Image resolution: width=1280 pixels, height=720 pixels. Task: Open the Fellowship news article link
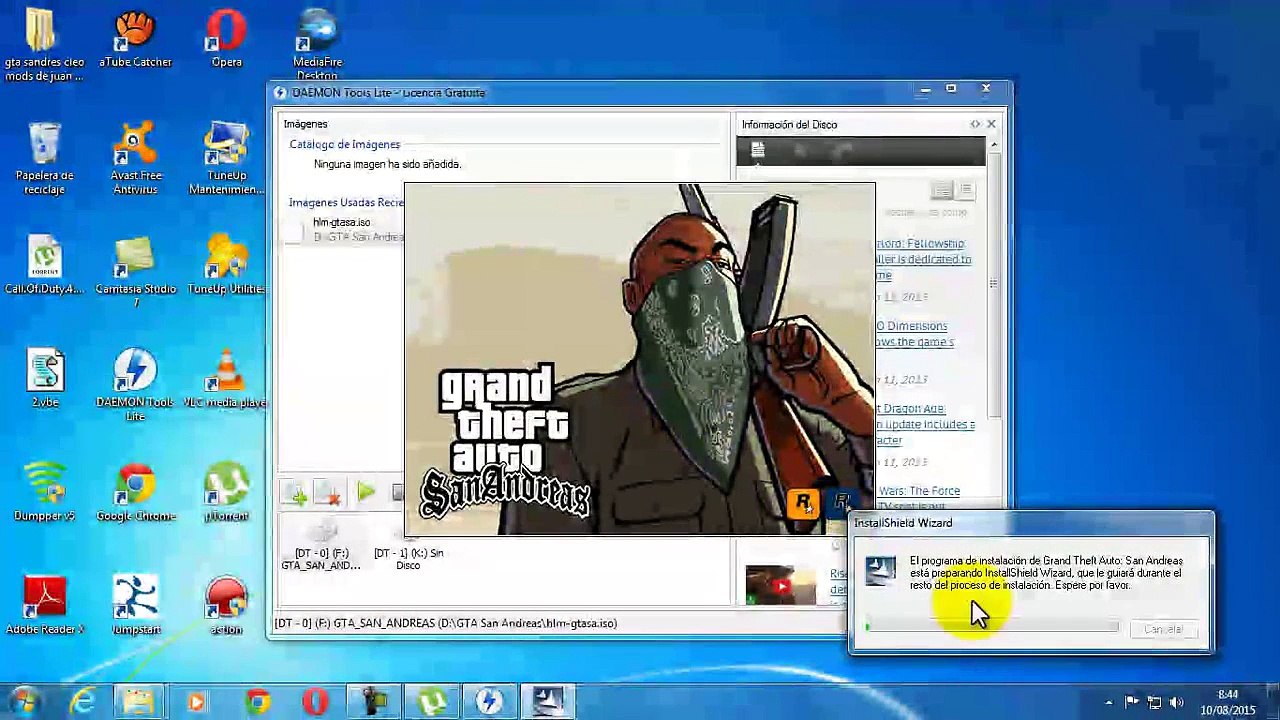924,259
